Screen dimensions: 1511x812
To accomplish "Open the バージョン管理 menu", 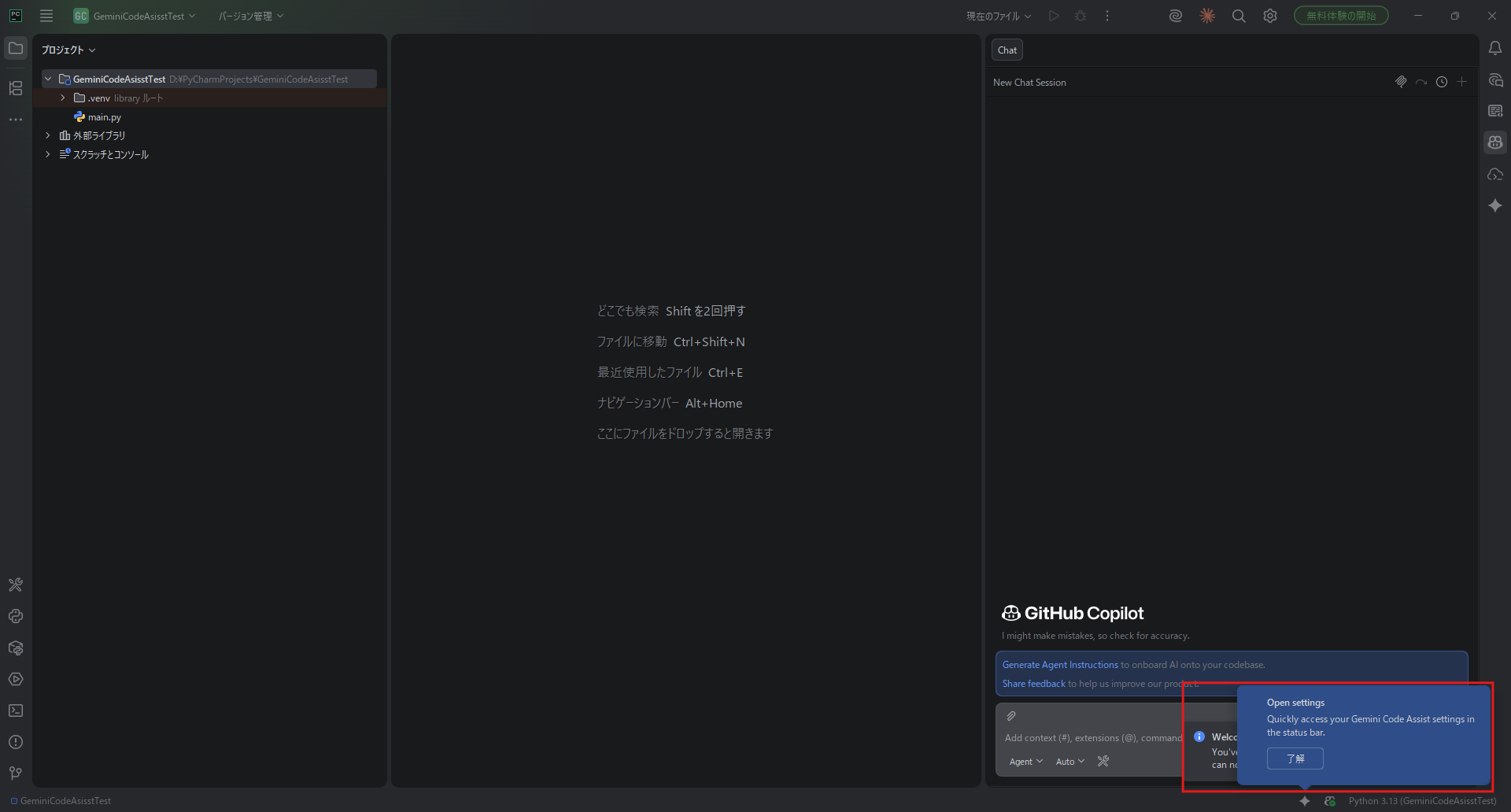I will coord(250,16).
